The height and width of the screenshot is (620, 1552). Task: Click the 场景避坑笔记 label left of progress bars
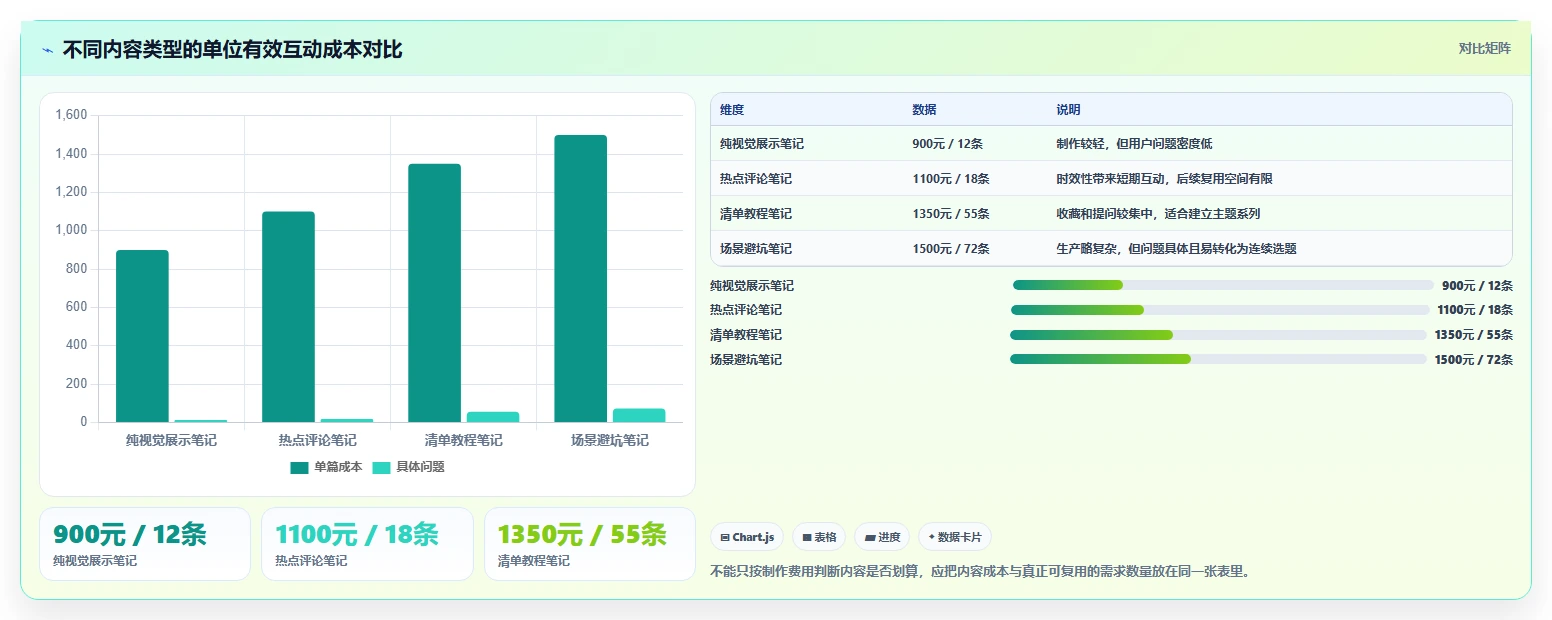pos(746,360)
